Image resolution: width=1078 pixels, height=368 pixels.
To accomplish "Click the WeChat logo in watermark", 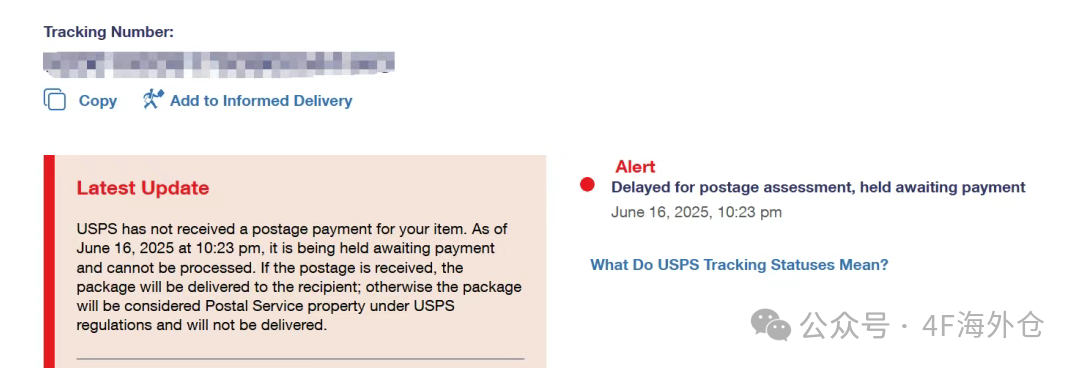I will coord(771,324).
